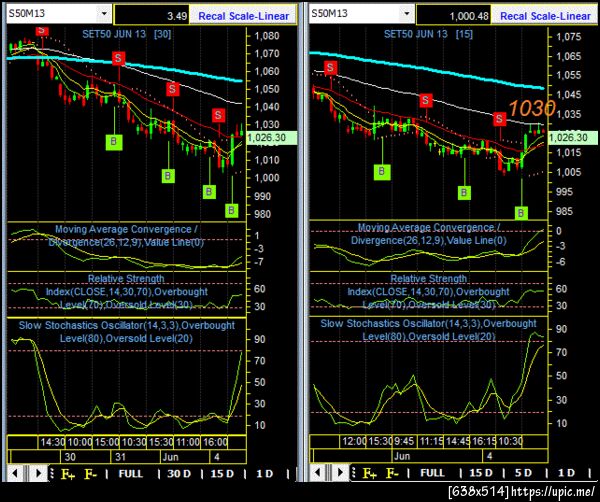600x502 pixels.
Task: Select 30 D range in left chart
Action: click(179, 474)
